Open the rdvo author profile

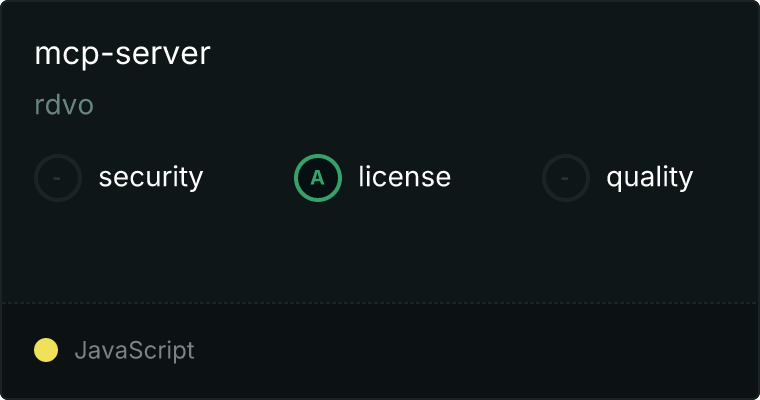[64, 105]
